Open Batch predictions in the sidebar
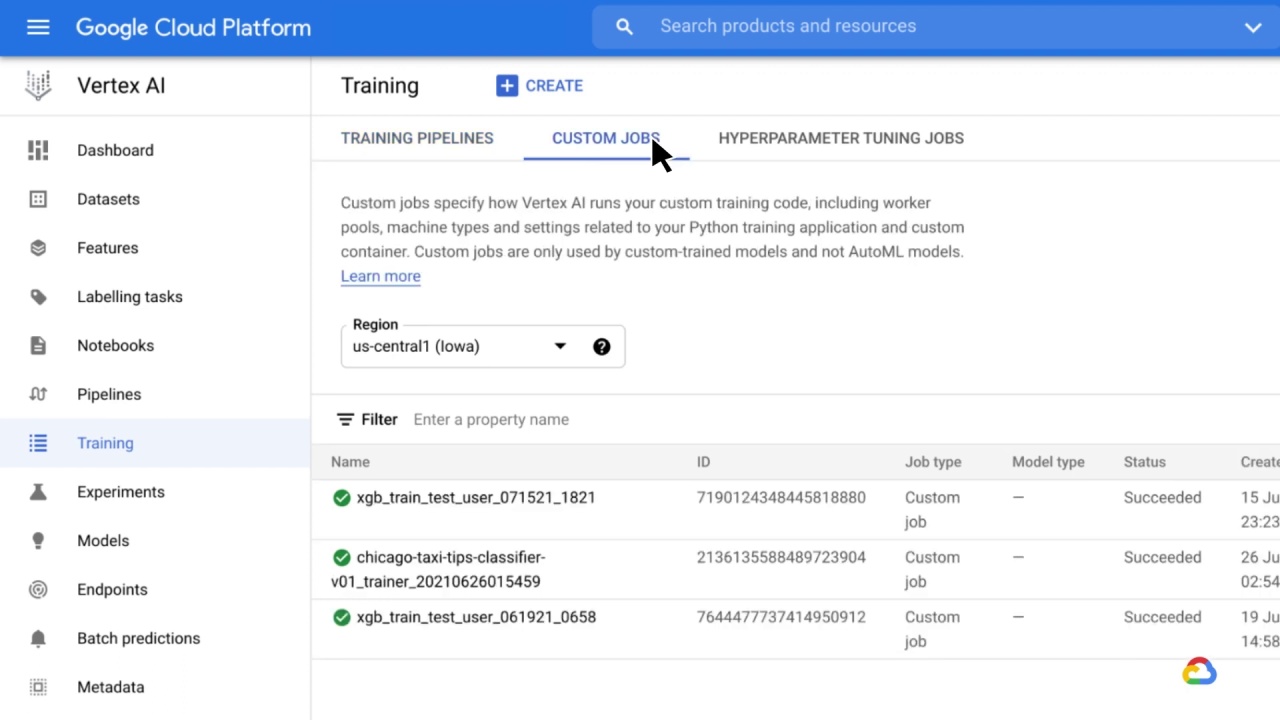Viewport: 1280px width, 720px height. (x=138, y=639)
